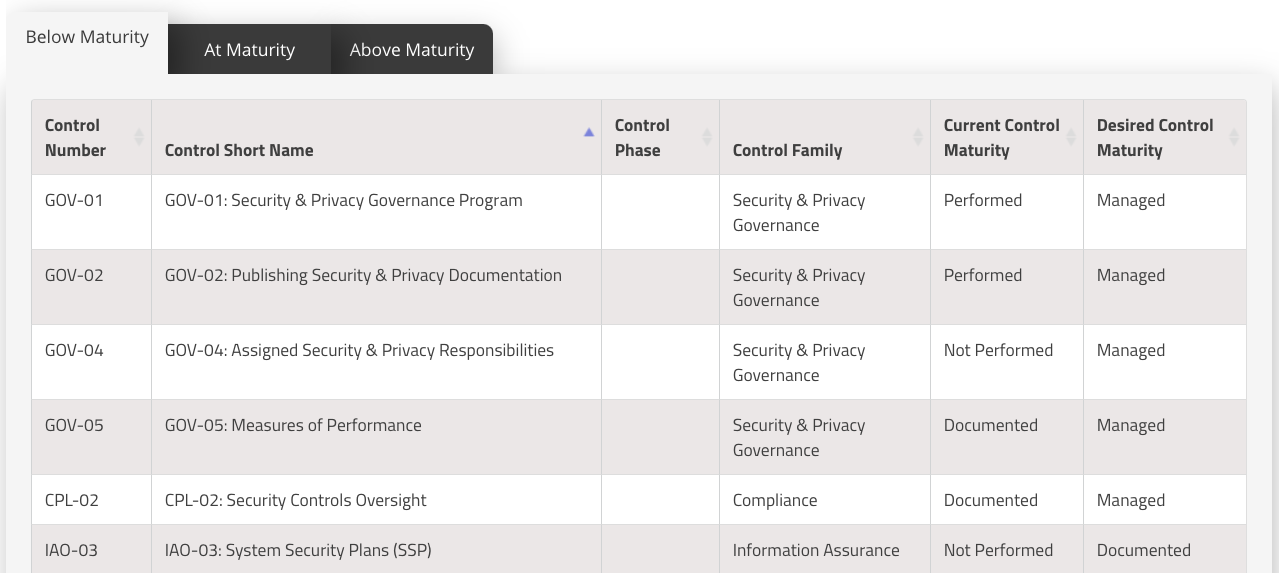The height and width of the screenshot is (573, 1279).
Task: Sort by Control Family column arrows
Action: (918, 138)
